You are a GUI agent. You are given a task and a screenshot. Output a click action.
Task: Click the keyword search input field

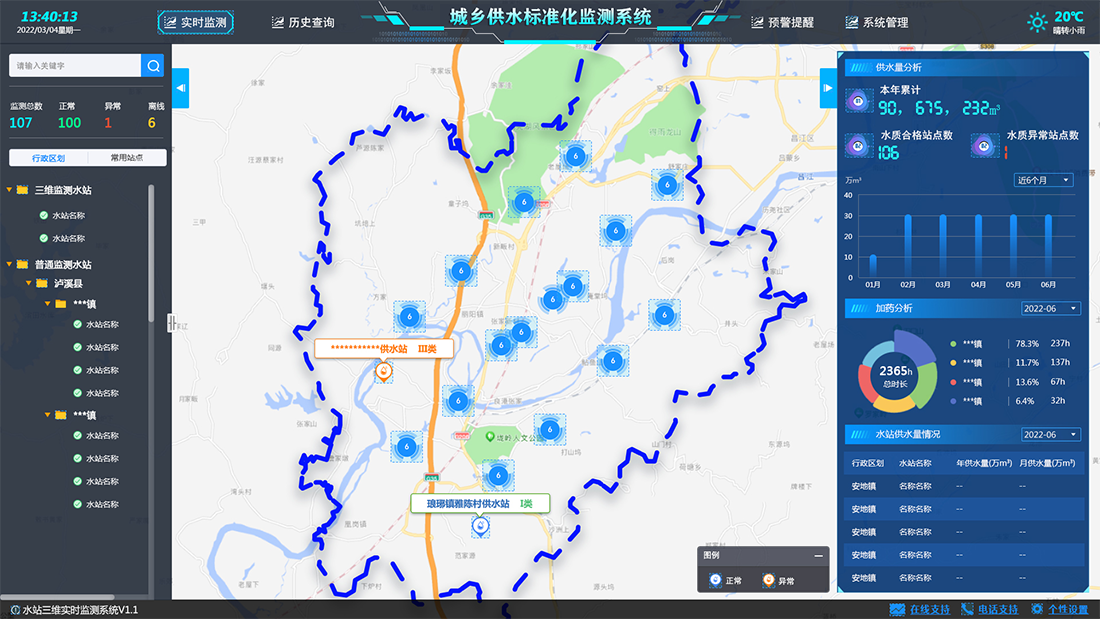(75, 66)
